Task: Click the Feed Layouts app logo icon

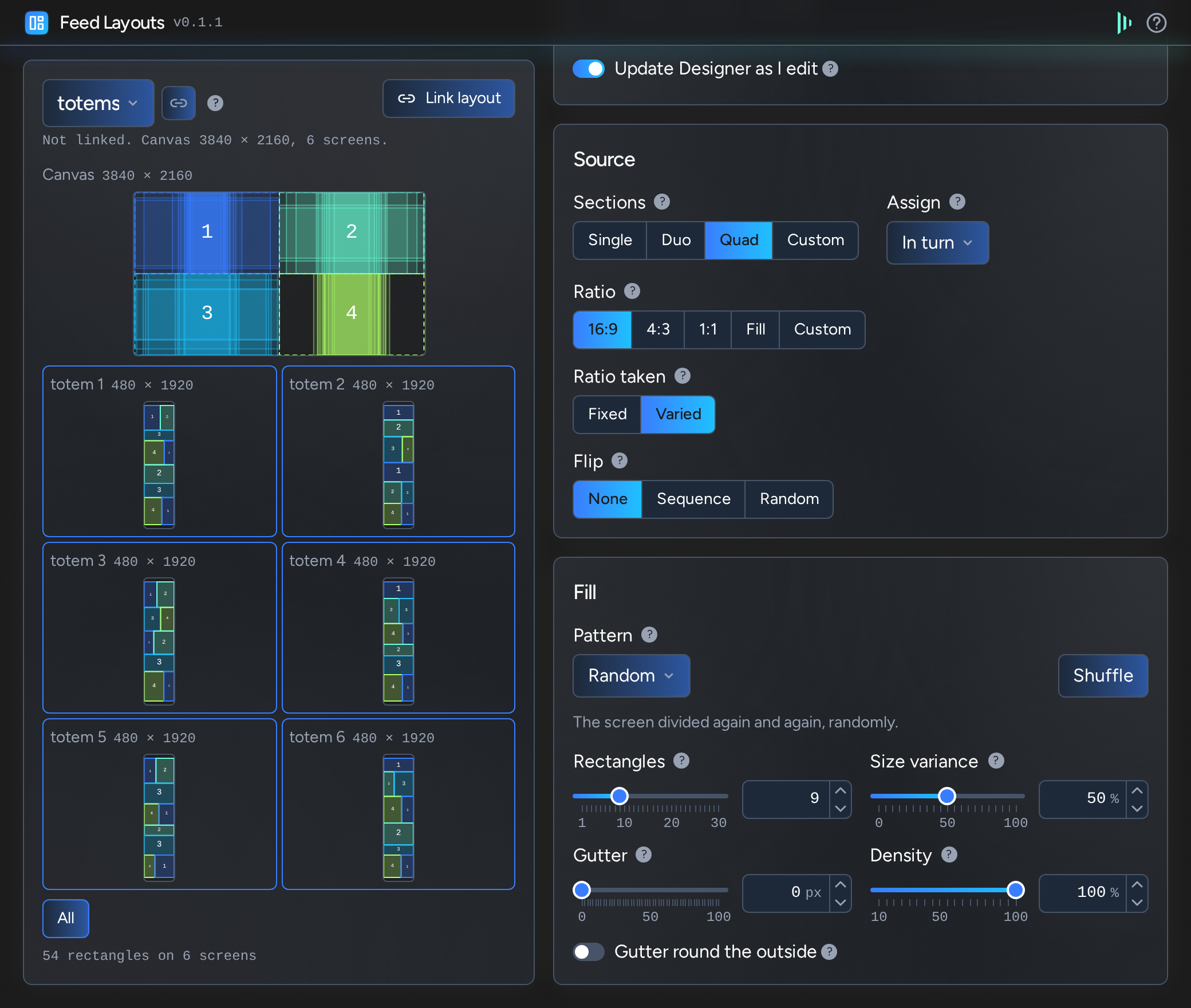Action: pos(37,23)
